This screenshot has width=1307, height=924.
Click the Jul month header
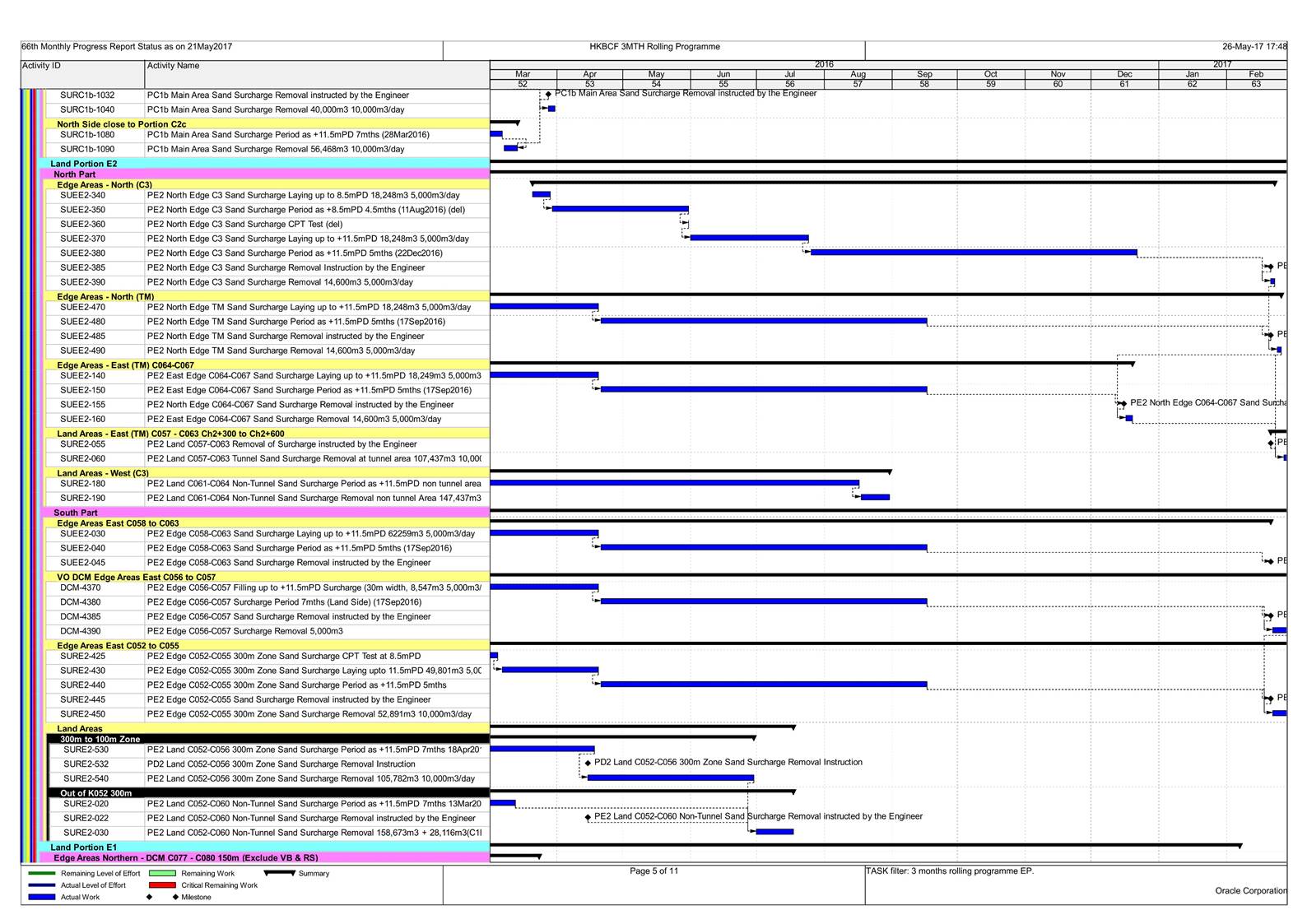pos(790,74)
